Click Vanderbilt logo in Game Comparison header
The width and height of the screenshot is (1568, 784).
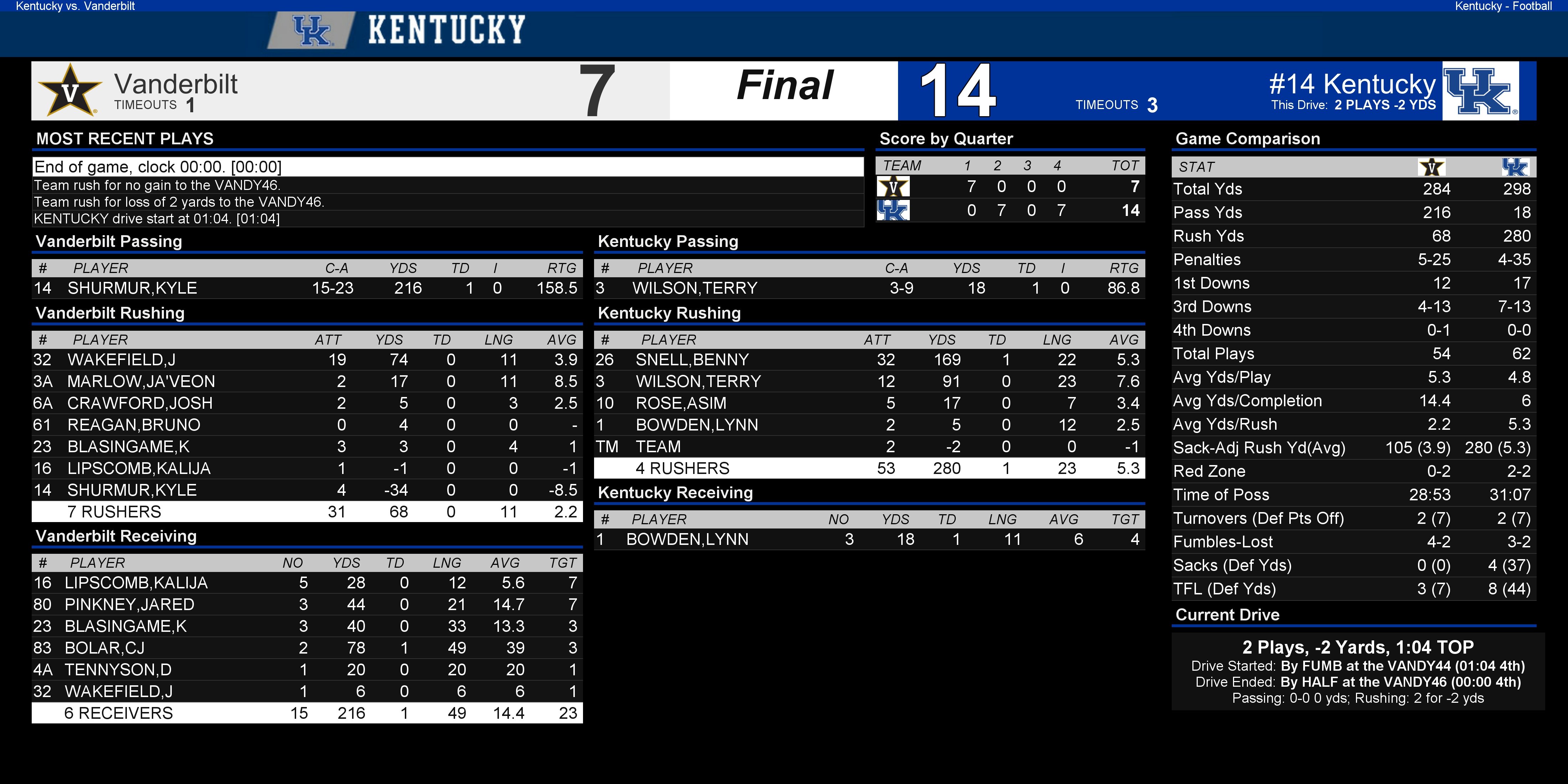pyautogui.click(x=1432, y=167)
